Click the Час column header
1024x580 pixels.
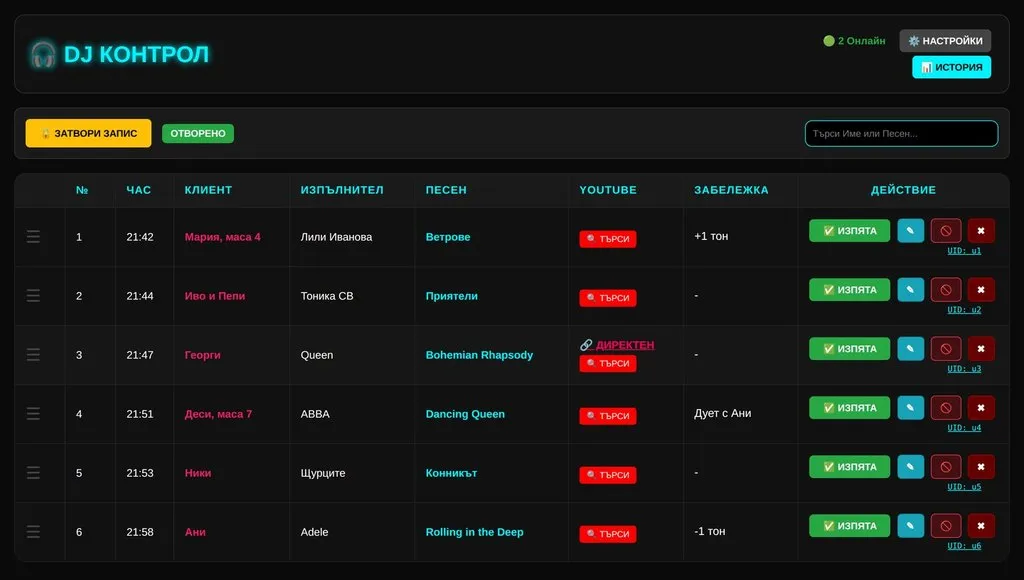tap(138, 190)
